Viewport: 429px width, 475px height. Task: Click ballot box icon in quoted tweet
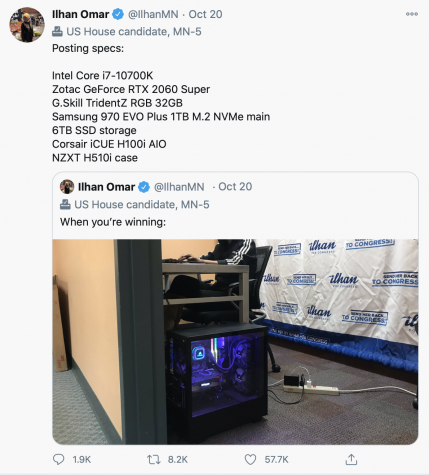click(65, 204)
